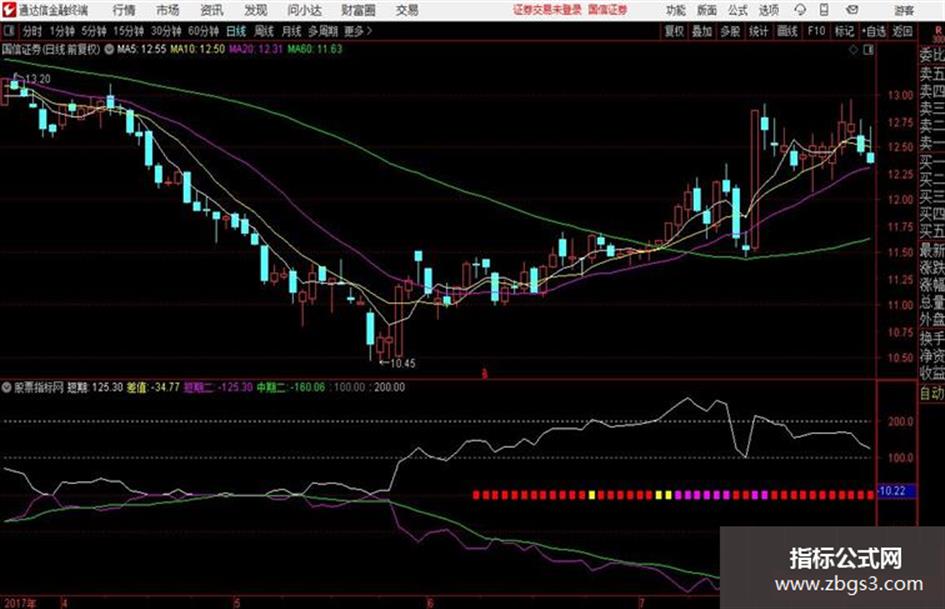Open the 选项 menu
The image size is (945, 609).
(x=769, y=10)
